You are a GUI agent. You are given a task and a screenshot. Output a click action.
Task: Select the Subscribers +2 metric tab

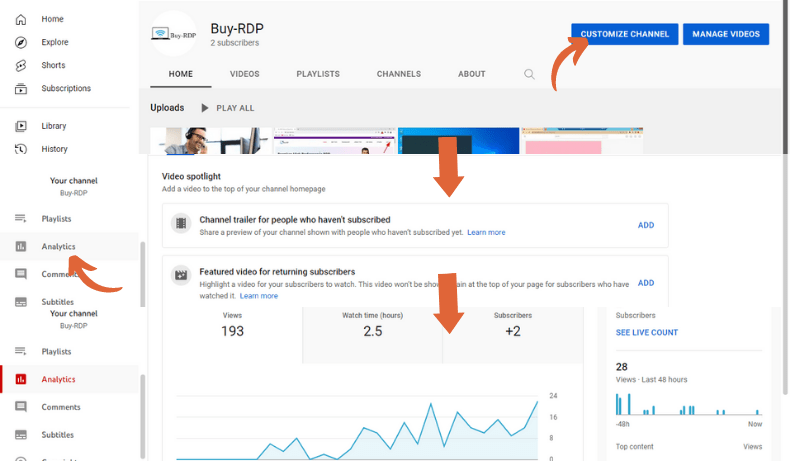(513, 335)
